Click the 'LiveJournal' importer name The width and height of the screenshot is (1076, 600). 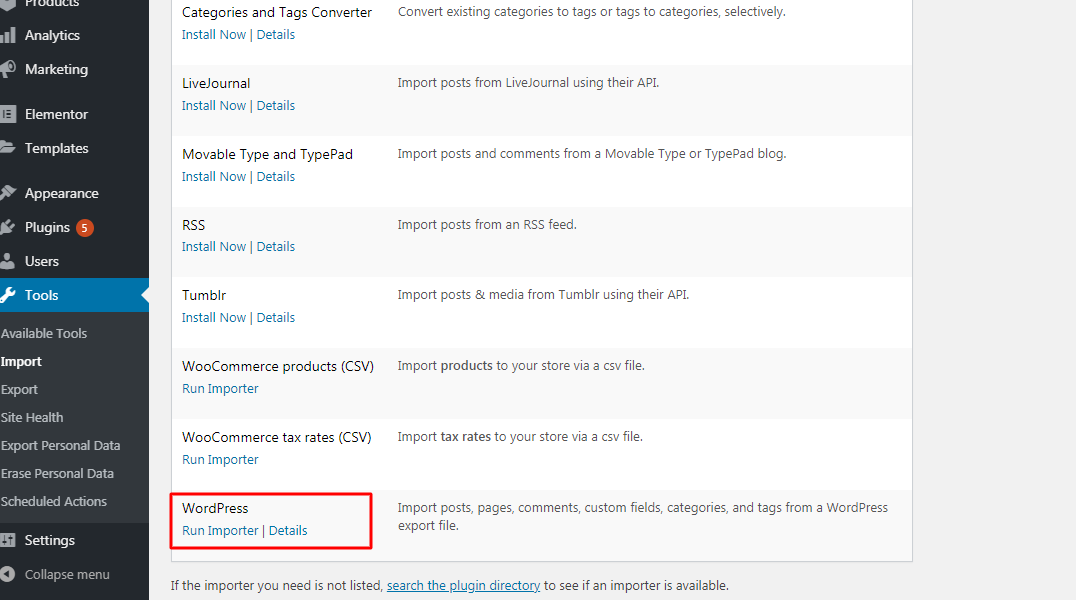(216, 83)
